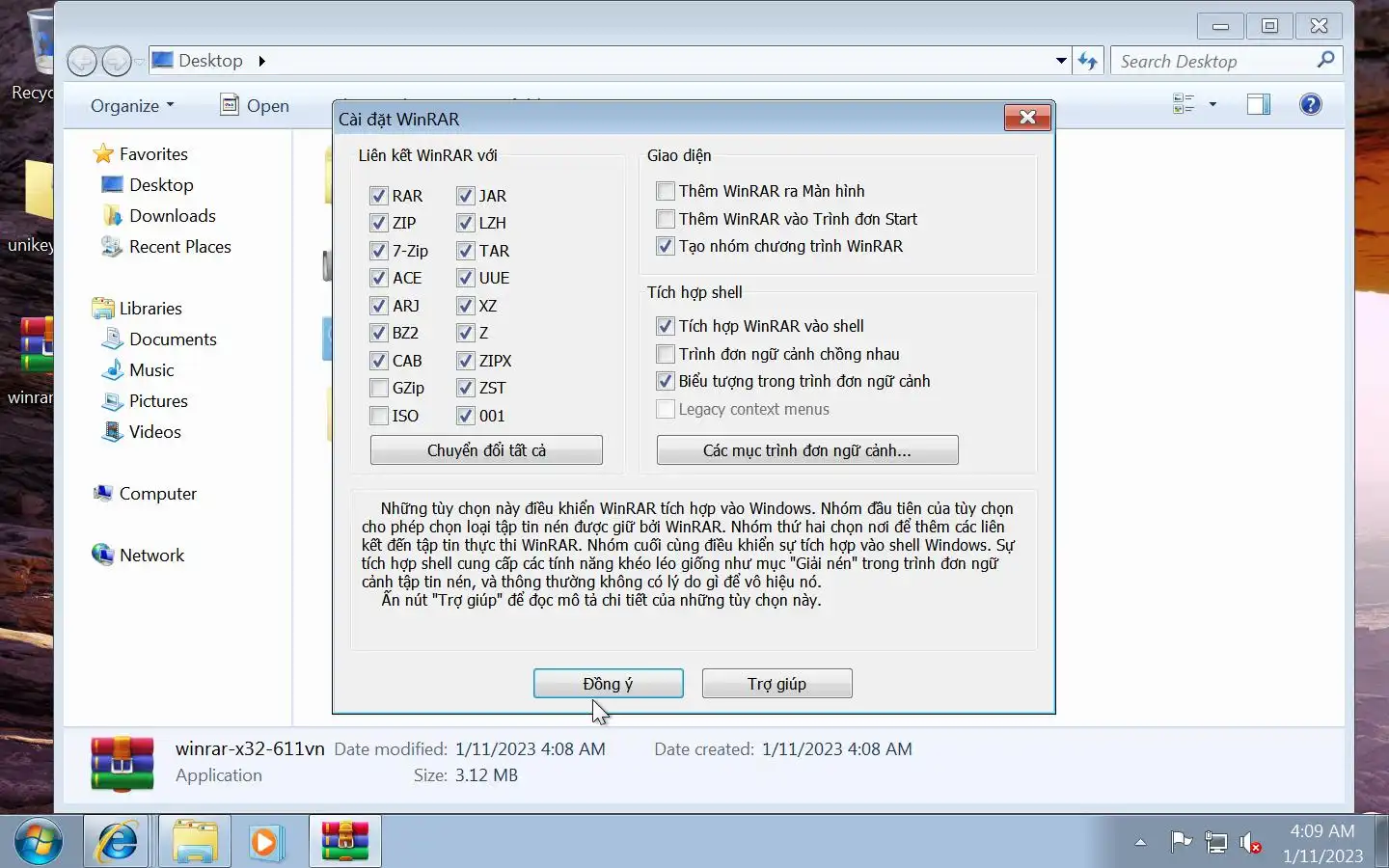Open Recent Places in navigation pane

tap(166, 247)
